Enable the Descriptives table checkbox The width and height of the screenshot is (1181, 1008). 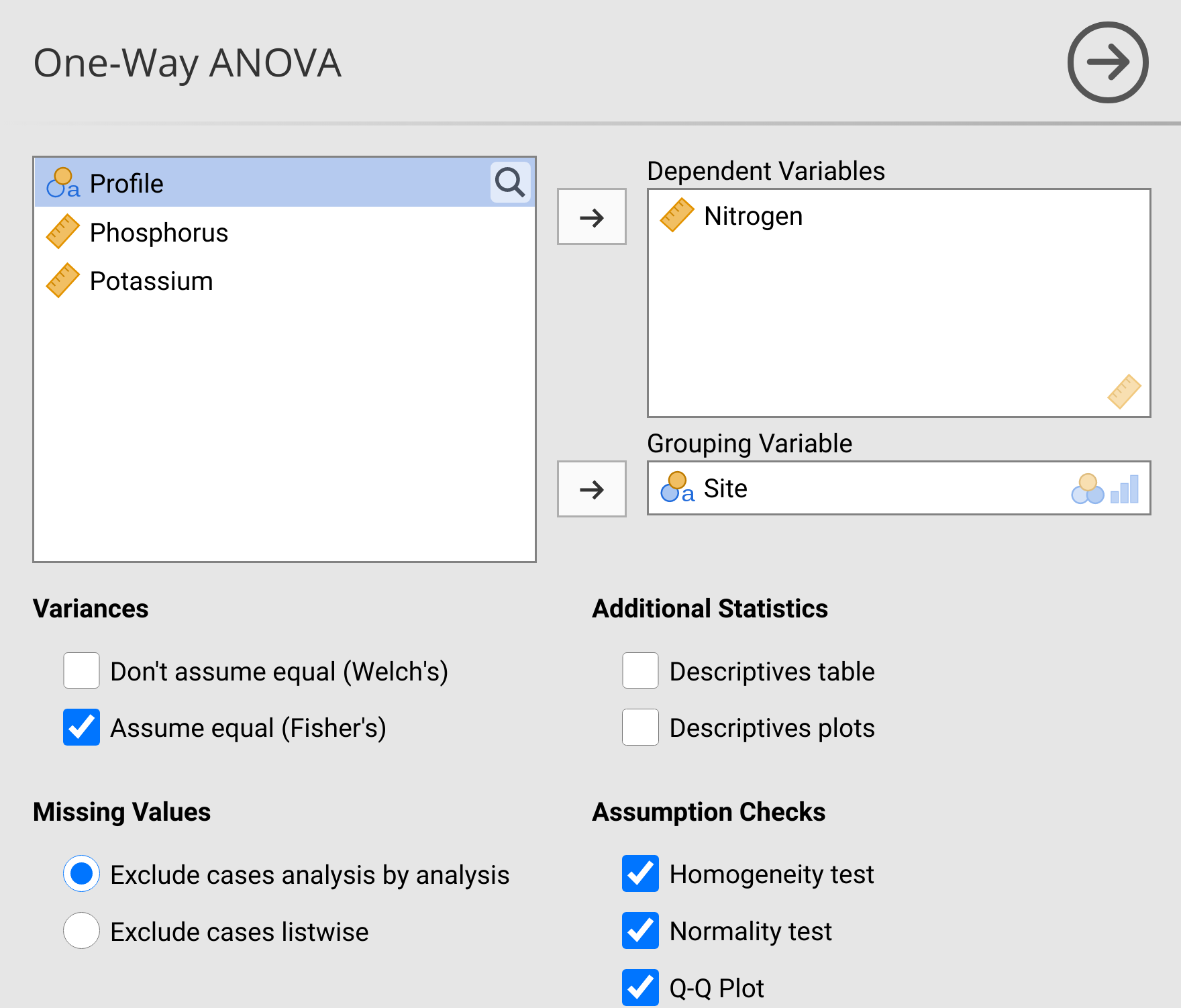pyautogui.click(x=640, y=670)
